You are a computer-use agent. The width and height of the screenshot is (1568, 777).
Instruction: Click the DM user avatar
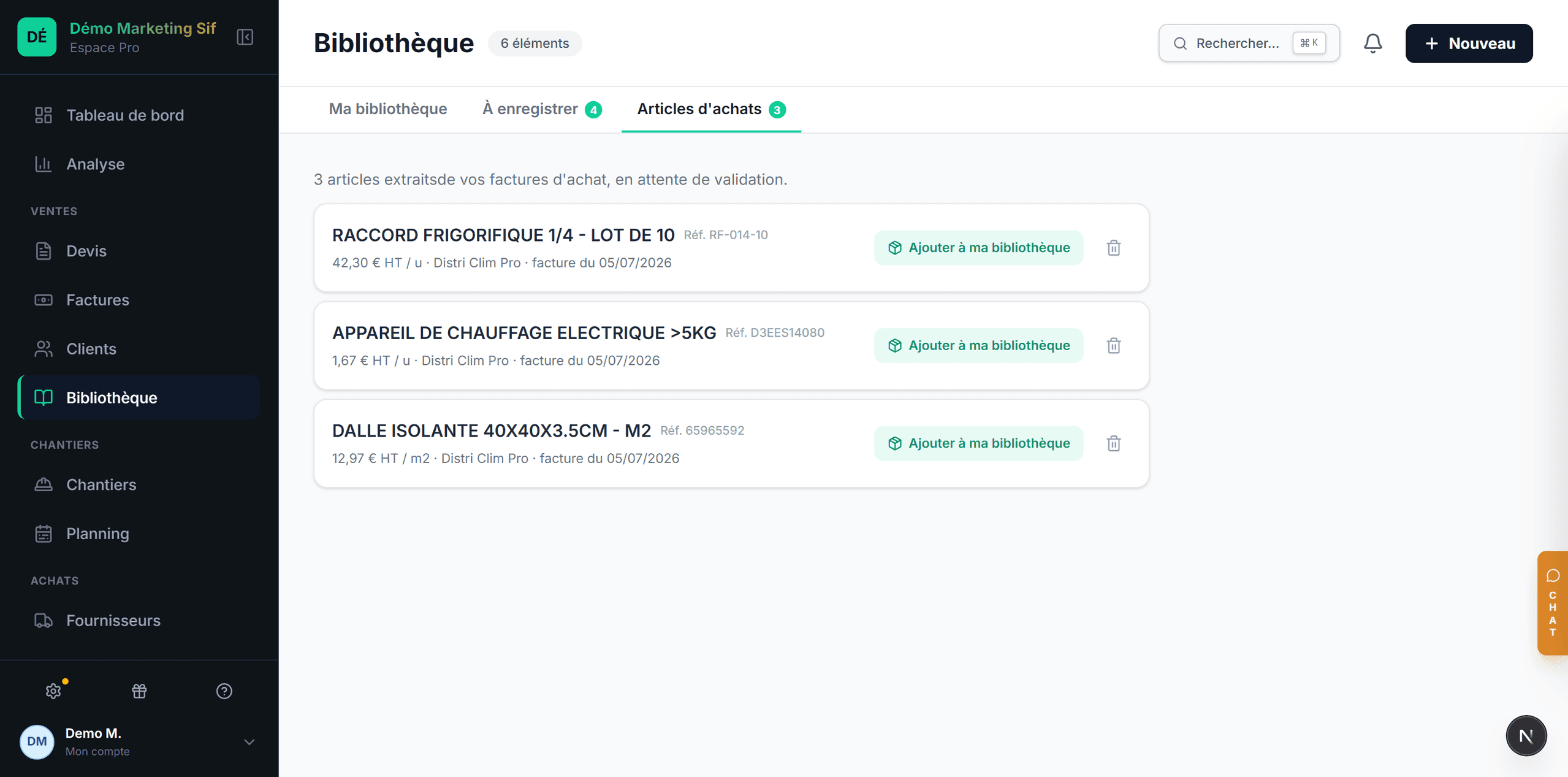click(x=37, y=741)
